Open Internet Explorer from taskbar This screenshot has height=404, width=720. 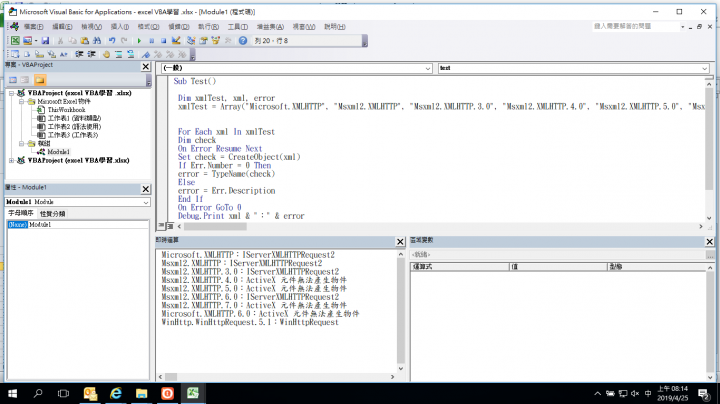(x=116, y=393)
